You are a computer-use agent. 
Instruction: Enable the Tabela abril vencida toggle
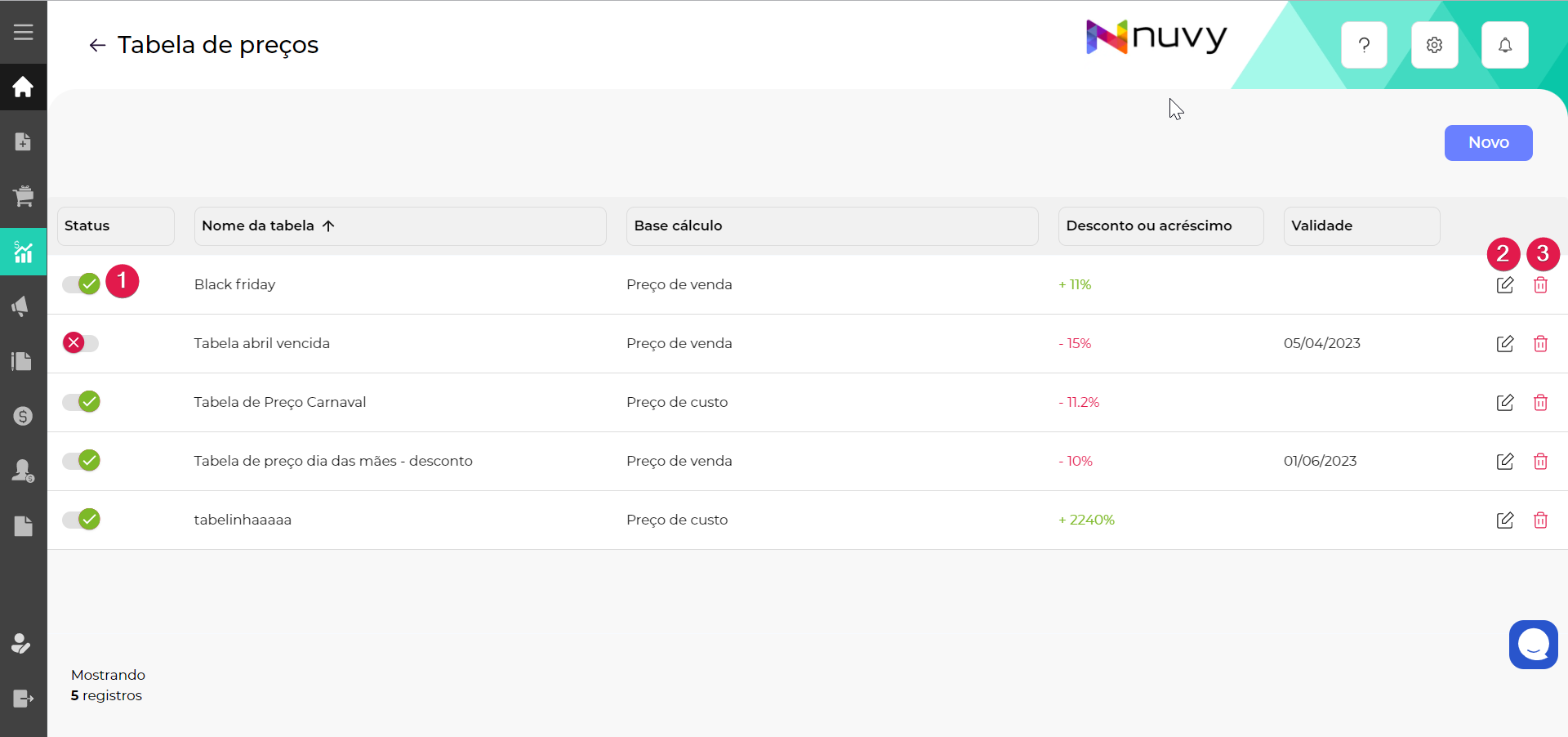tap(81, 343)
